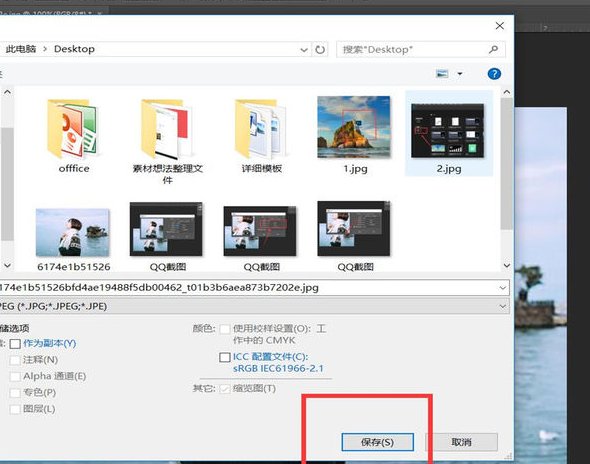Click the left pane scroll up arrow

click(x=8, y=92)
